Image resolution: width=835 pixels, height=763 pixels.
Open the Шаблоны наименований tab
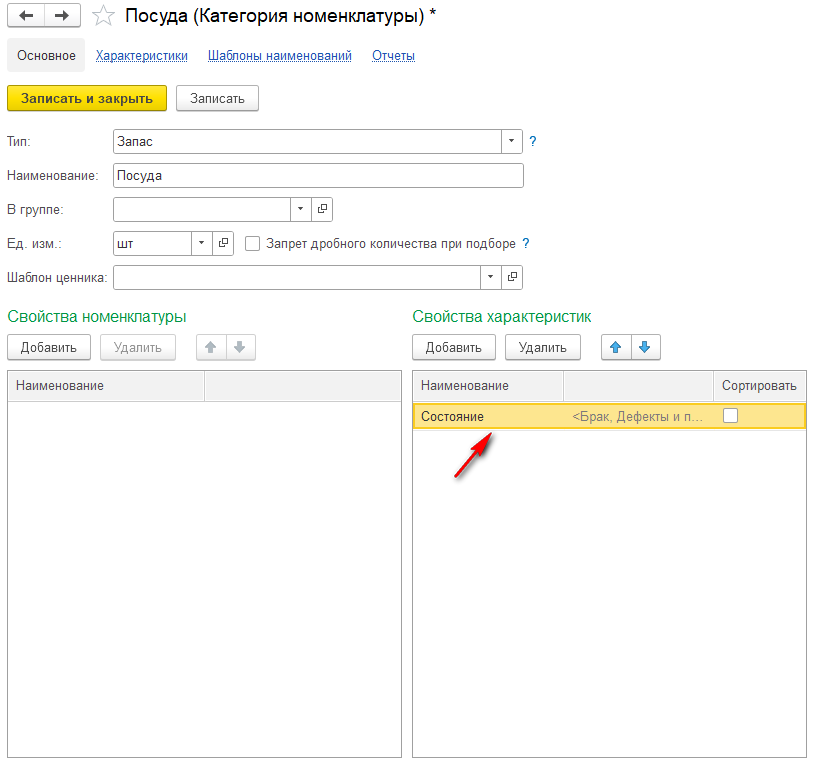(x=280, y=55)
